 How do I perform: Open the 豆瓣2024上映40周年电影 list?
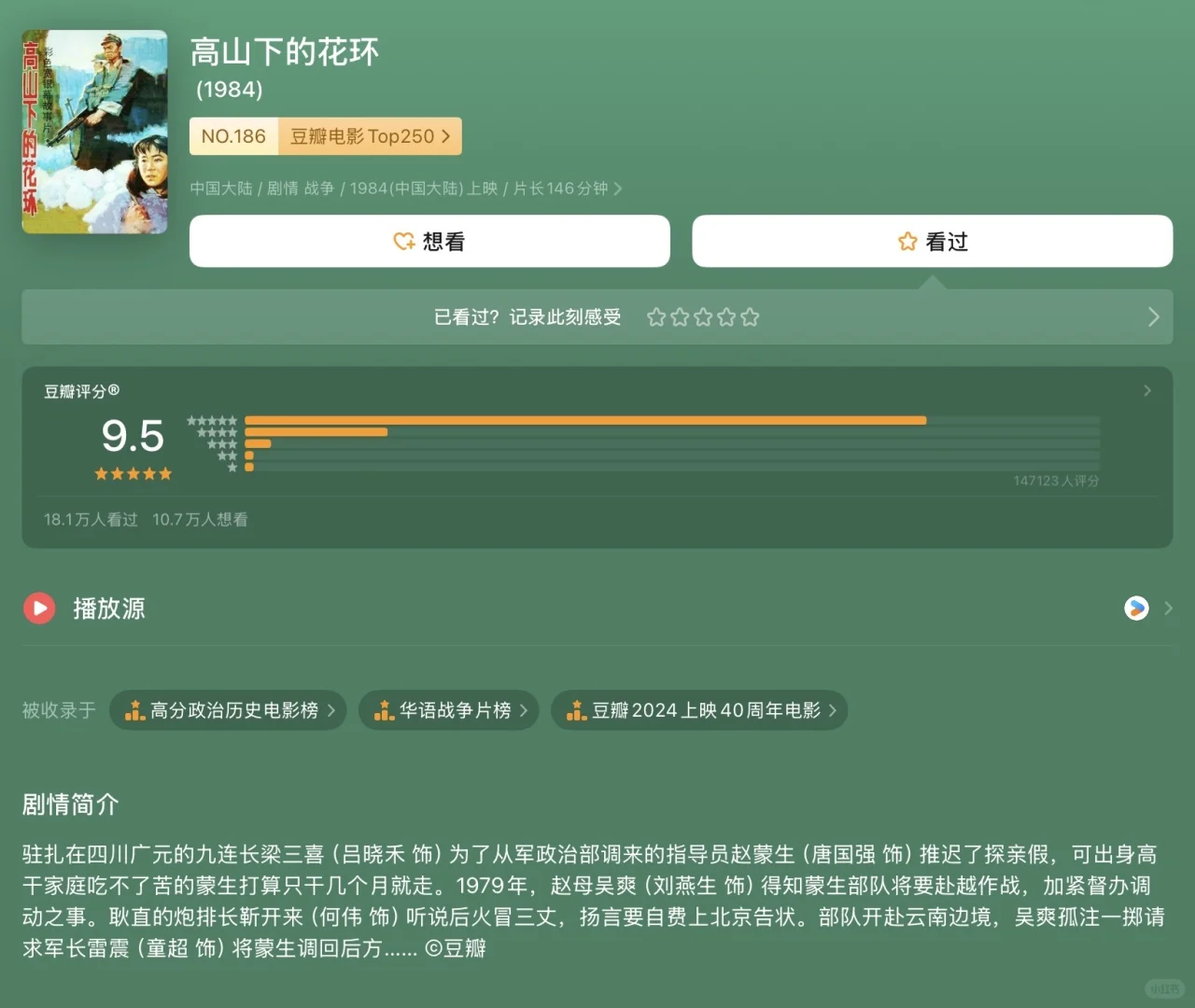point(699,710)
